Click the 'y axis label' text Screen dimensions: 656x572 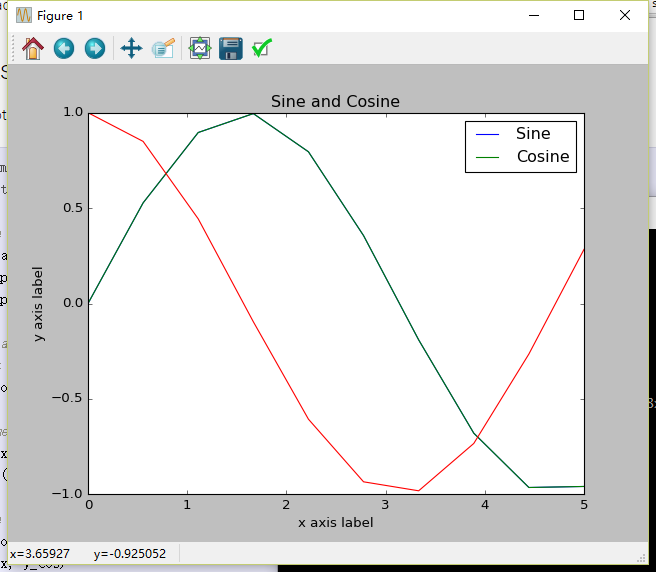pos(38,304)
